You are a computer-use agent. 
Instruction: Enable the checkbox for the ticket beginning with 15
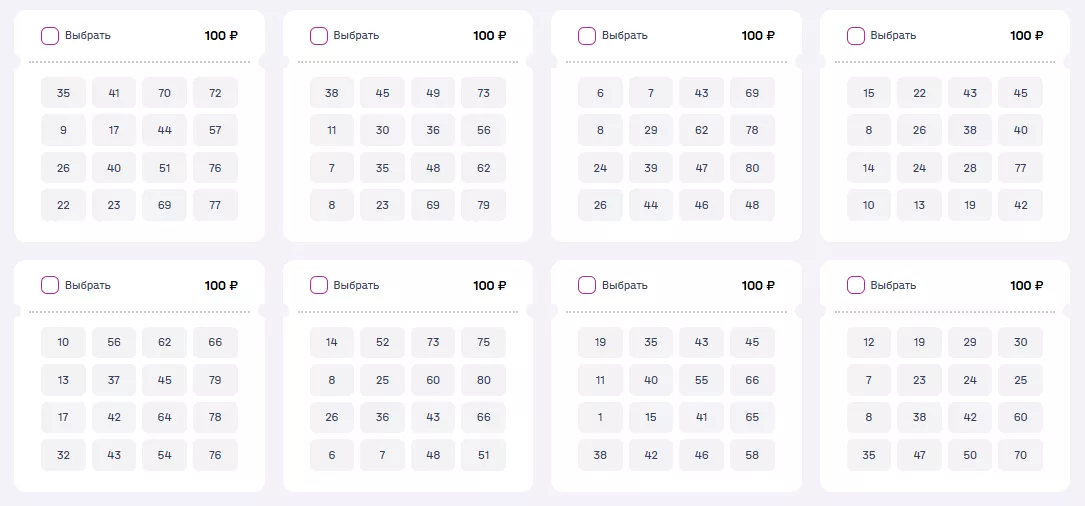(x=856, y=36)
